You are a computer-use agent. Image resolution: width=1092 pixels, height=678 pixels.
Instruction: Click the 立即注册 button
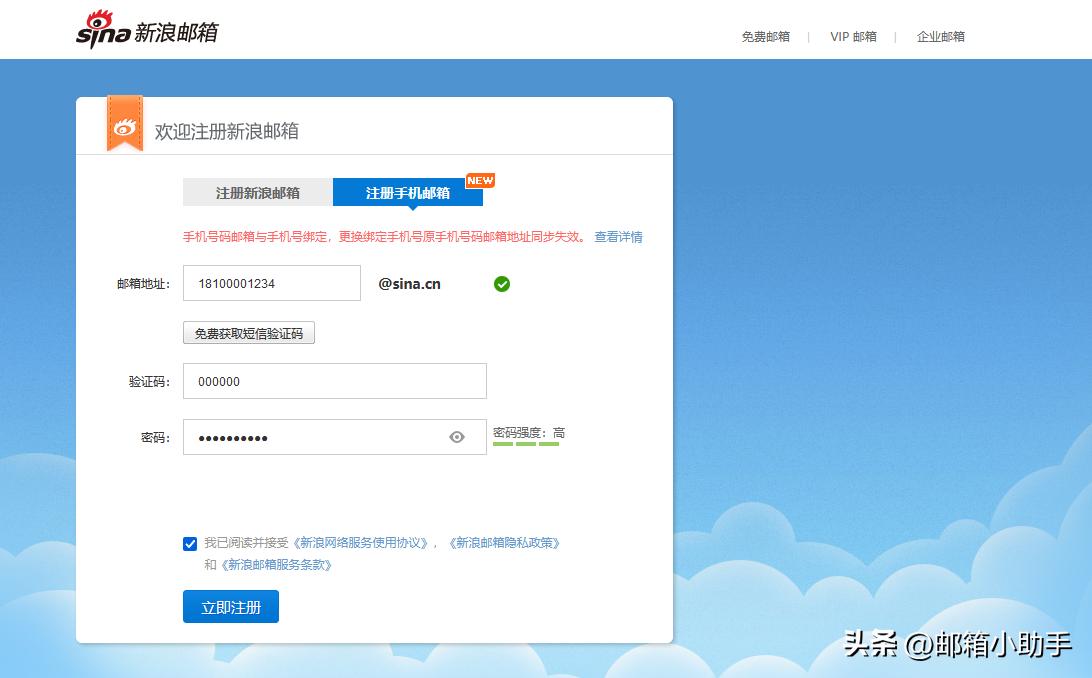point(231,607)
